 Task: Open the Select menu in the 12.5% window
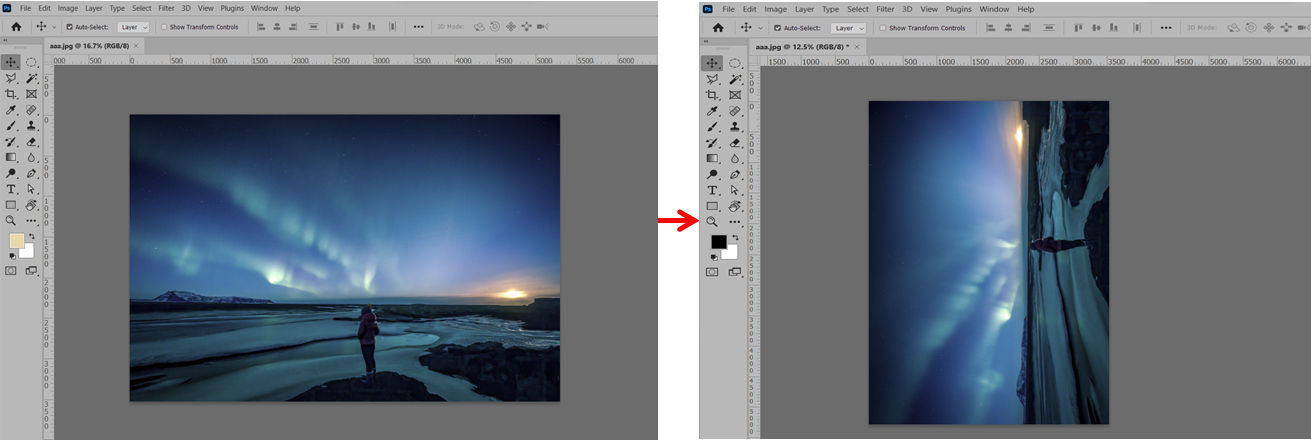858,9
